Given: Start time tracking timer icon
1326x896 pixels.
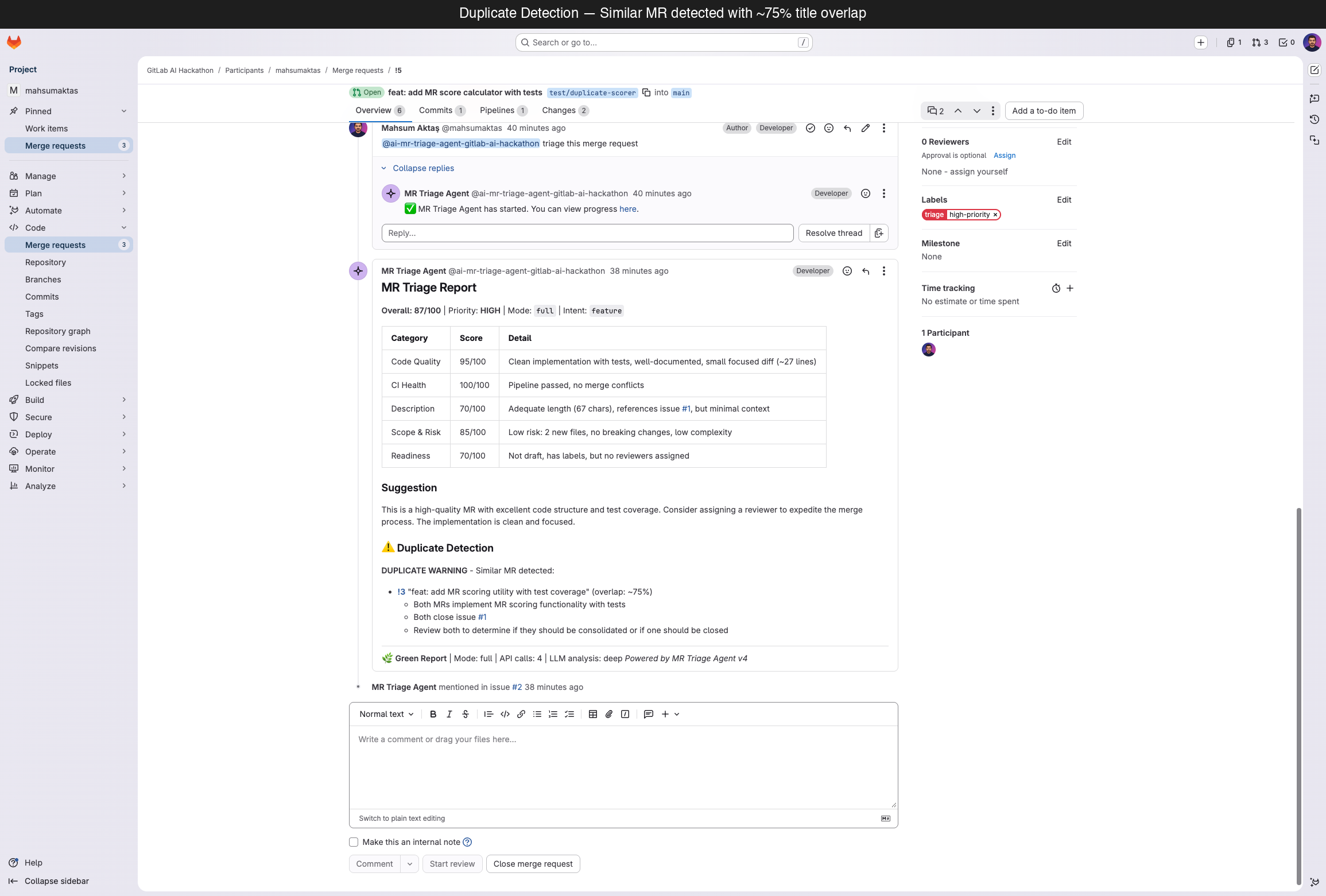Looking at the screenshot, I should 1056,288.
